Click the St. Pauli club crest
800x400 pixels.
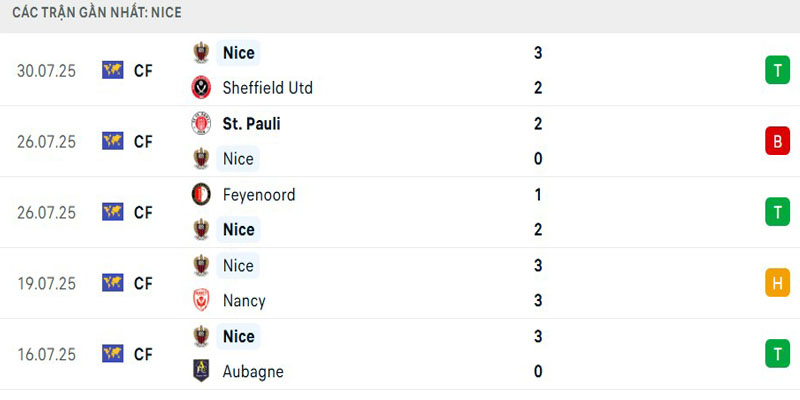point(201,124)
